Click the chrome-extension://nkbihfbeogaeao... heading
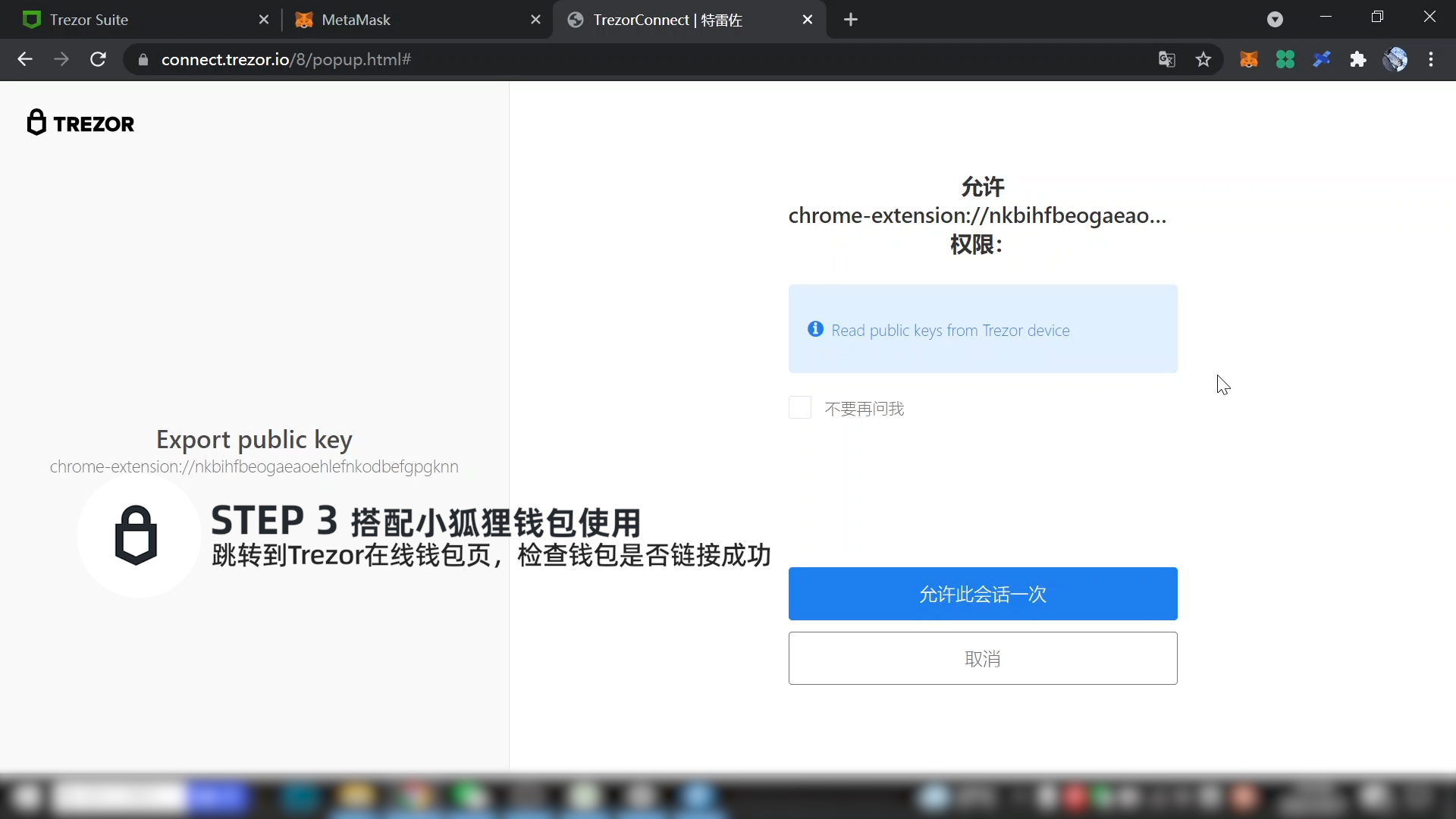 coord(977,216)
